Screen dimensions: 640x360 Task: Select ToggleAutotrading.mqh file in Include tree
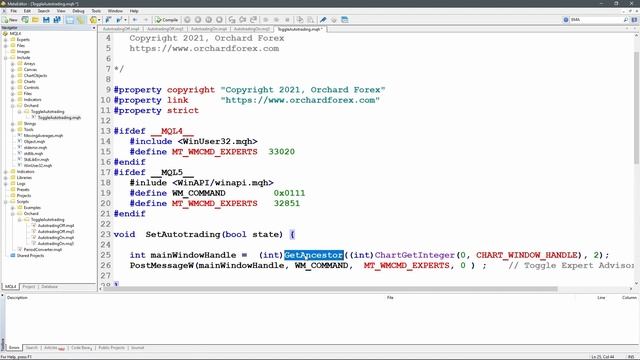point(59,118)
